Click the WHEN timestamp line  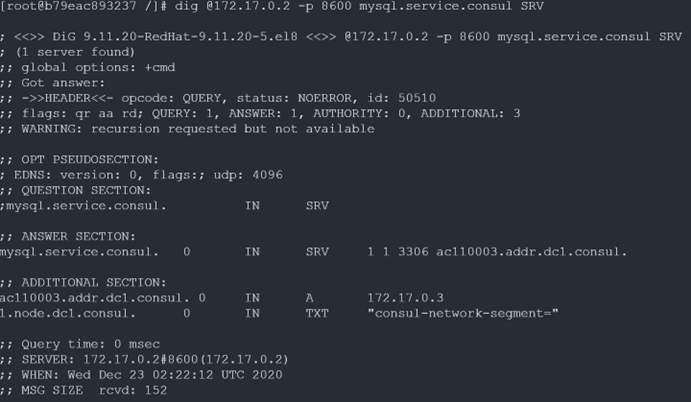tap(148, 374)
